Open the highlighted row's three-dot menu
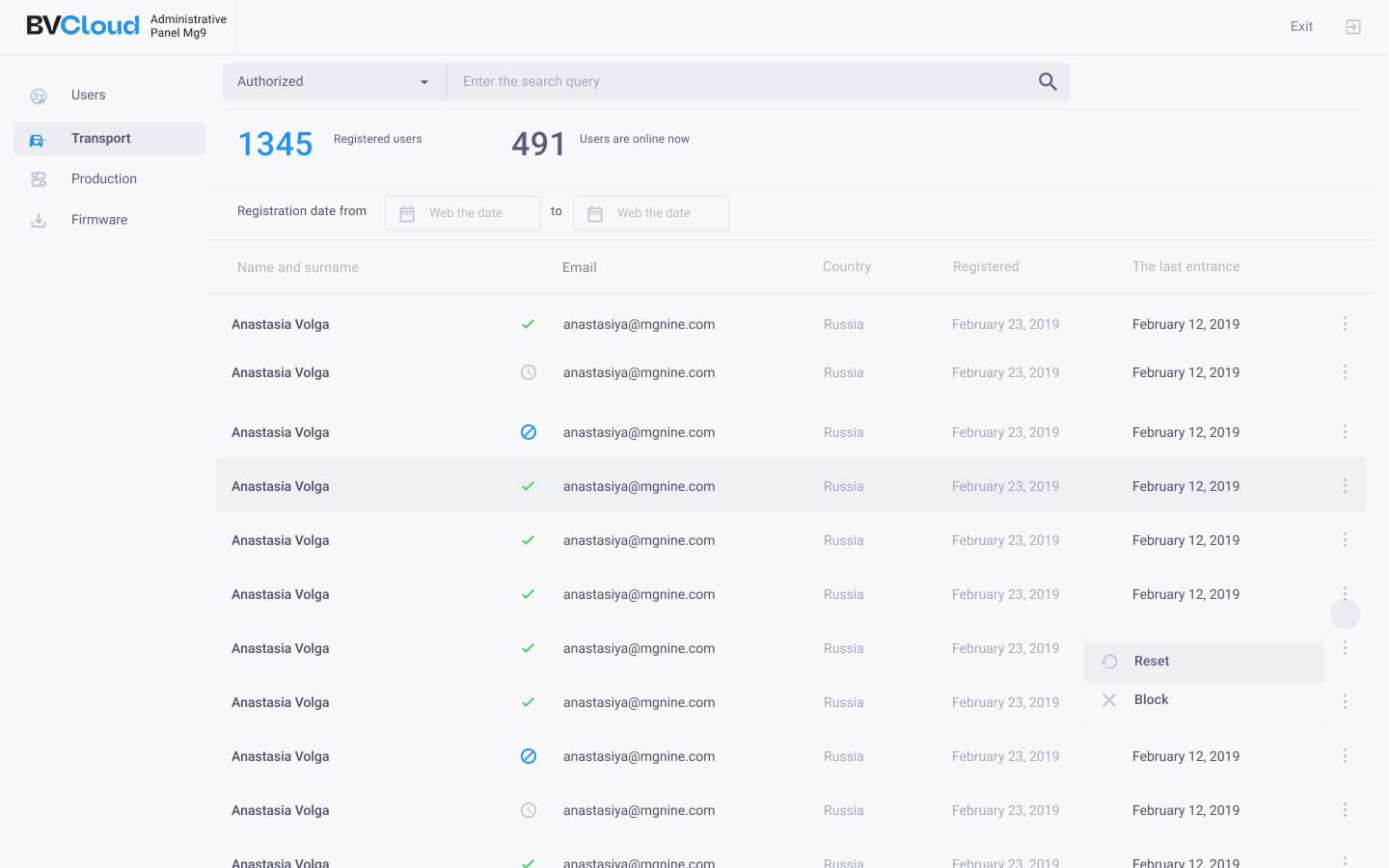Image resolution: width=1389 pixels, height=868 pixels. point(1345,486)
